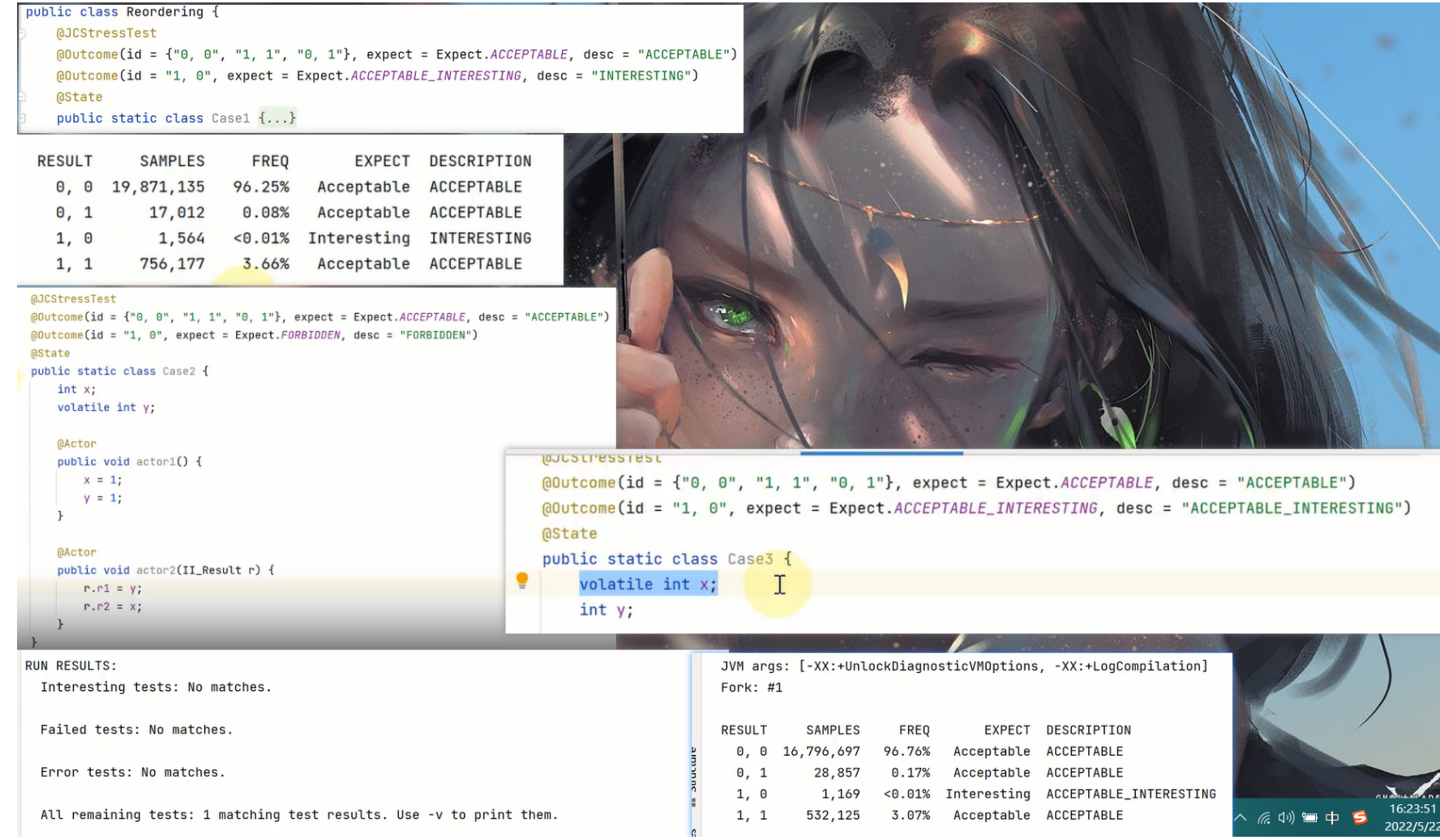Open the battery status tray icon
The height and width of the screenshot is (840, 1440).
click(x=1309, y=817)
